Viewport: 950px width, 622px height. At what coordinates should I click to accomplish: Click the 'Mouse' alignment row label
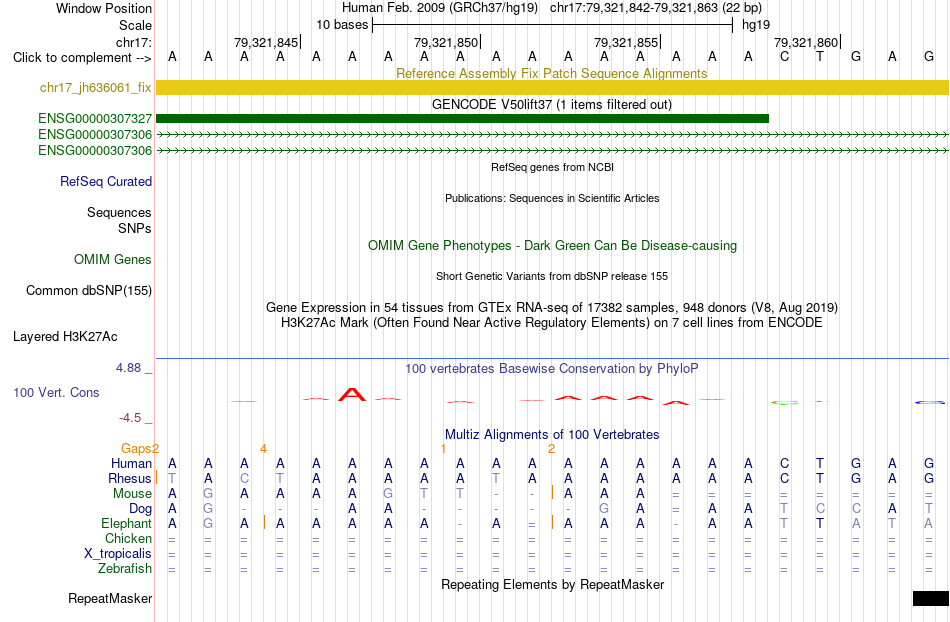click(x=132, y=494)
